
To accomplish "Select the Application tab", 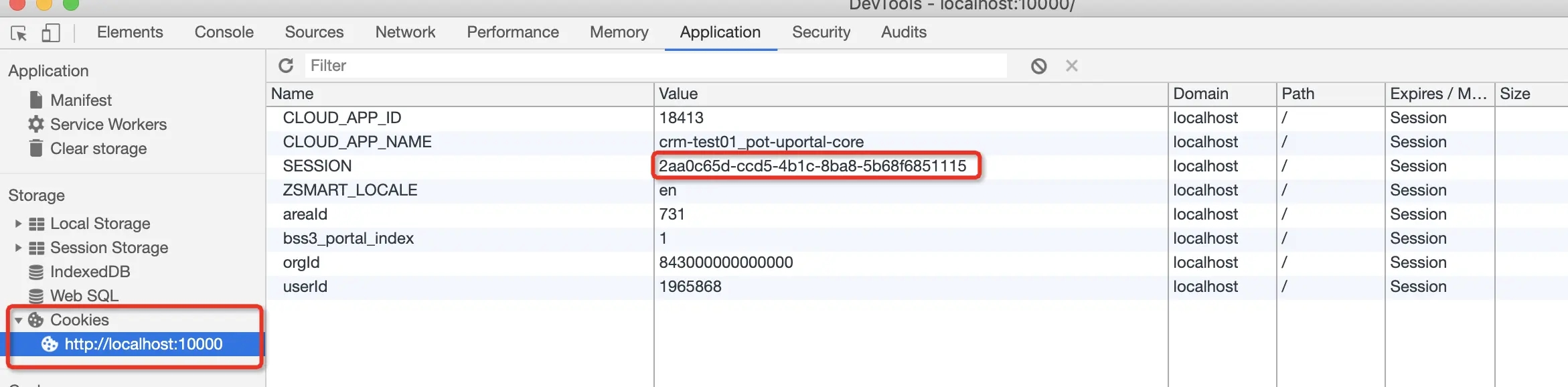I will coord(720,32).
